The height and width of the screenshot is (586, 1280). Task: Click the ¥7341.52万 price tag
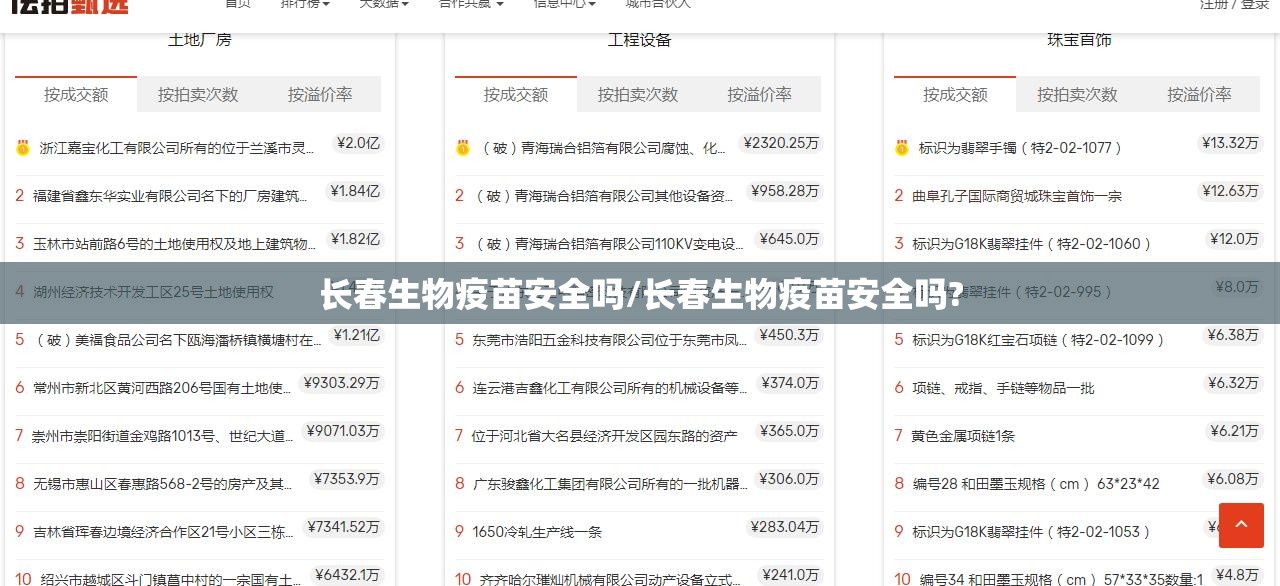point(343,527)
